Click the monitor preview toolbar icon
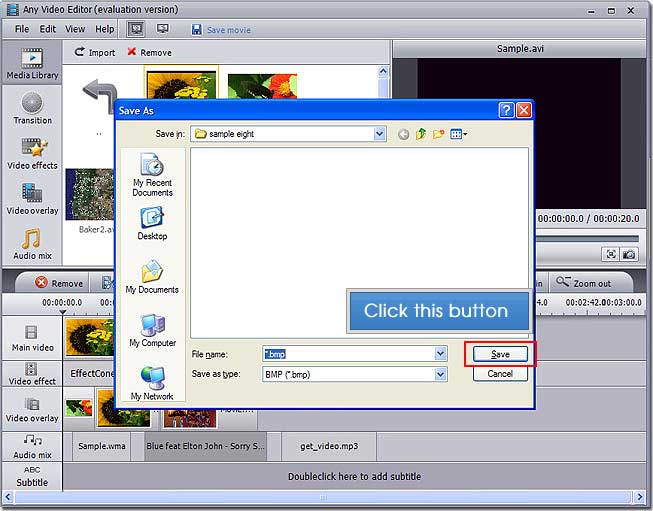 click(162, 29)
